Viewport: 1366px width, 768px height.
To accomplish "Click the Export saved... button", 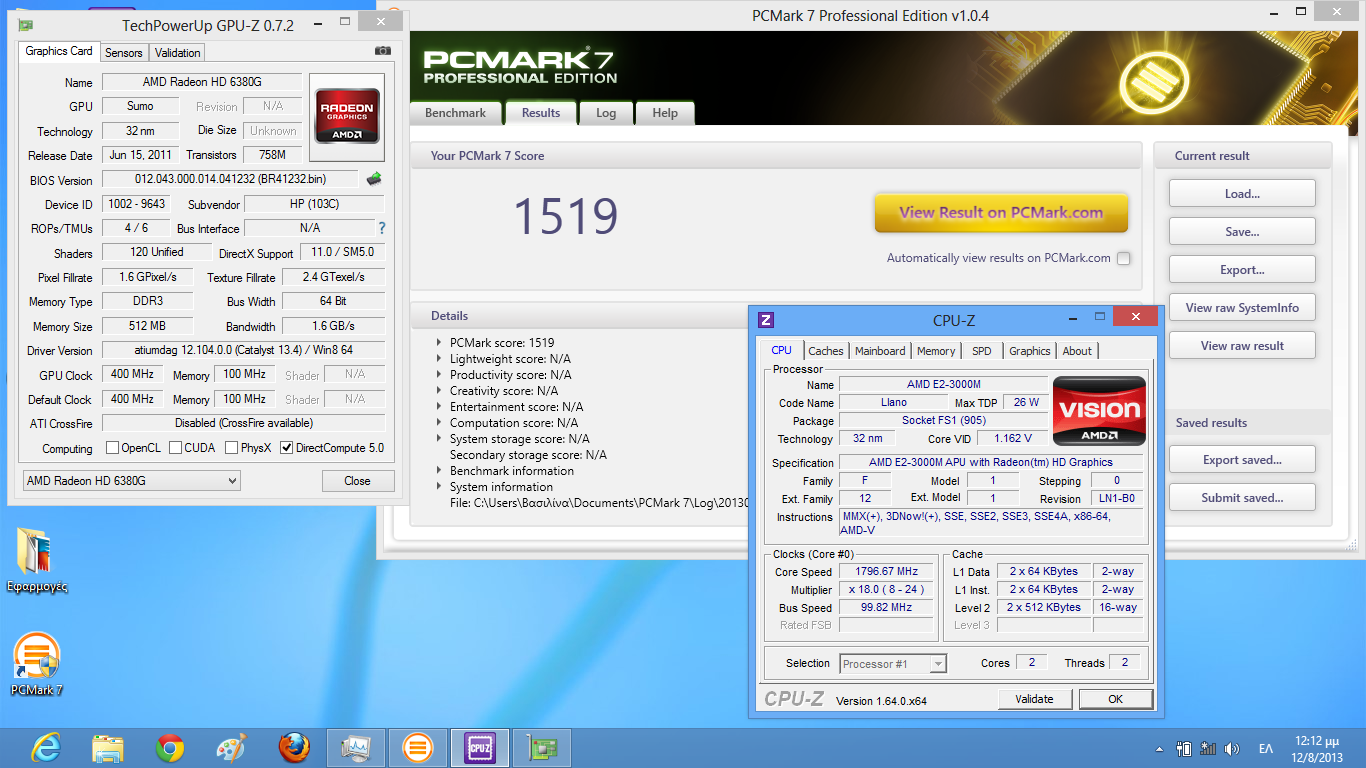I will [x=1242, y=460].
